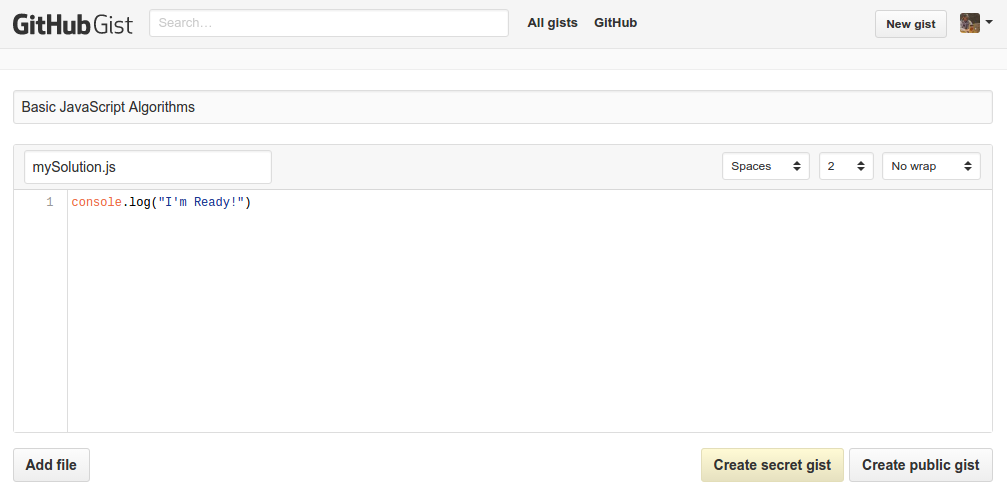Expand the caret next to avatar

click(989, 22)
